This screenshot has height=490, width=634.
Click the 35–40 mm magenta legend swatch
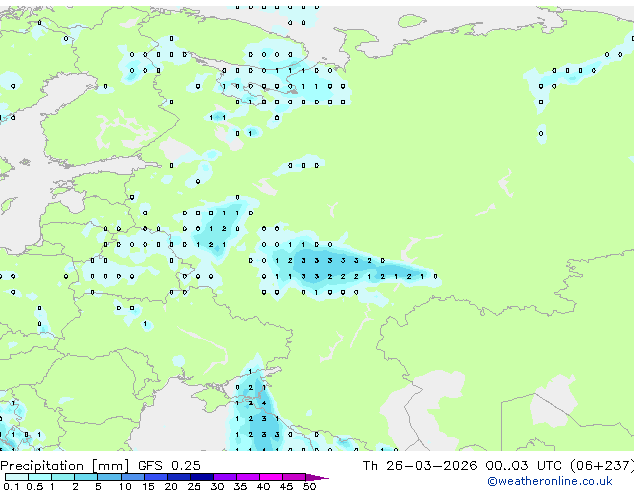pyautogui.click(x=247, y=477)
